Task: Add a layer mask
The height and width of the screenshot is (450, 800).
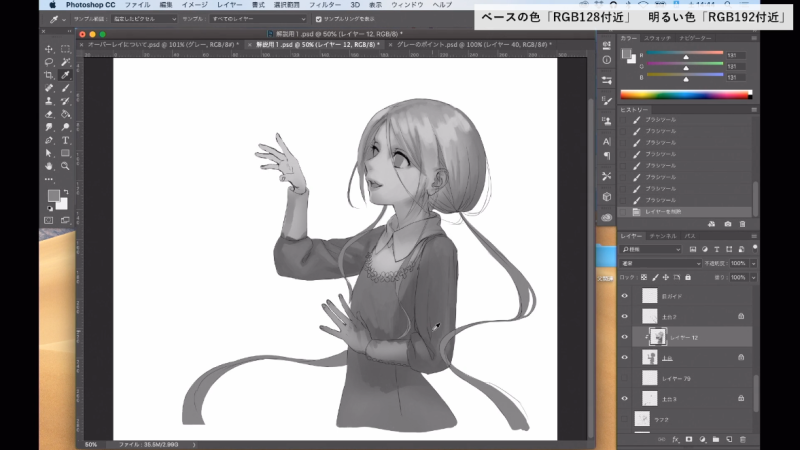Action: coord(689,439)
